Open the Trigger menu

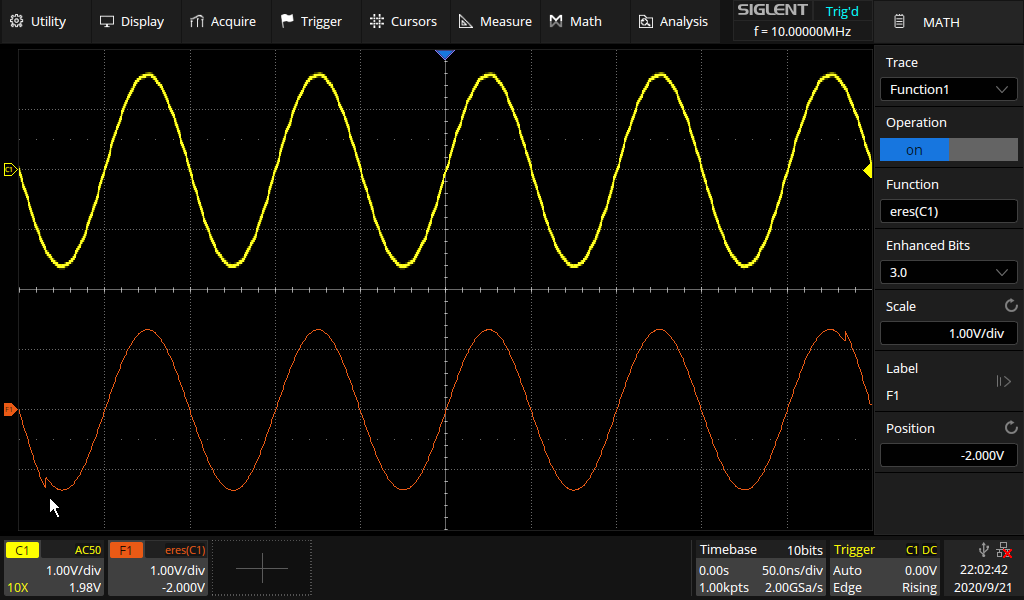[311, 22]
